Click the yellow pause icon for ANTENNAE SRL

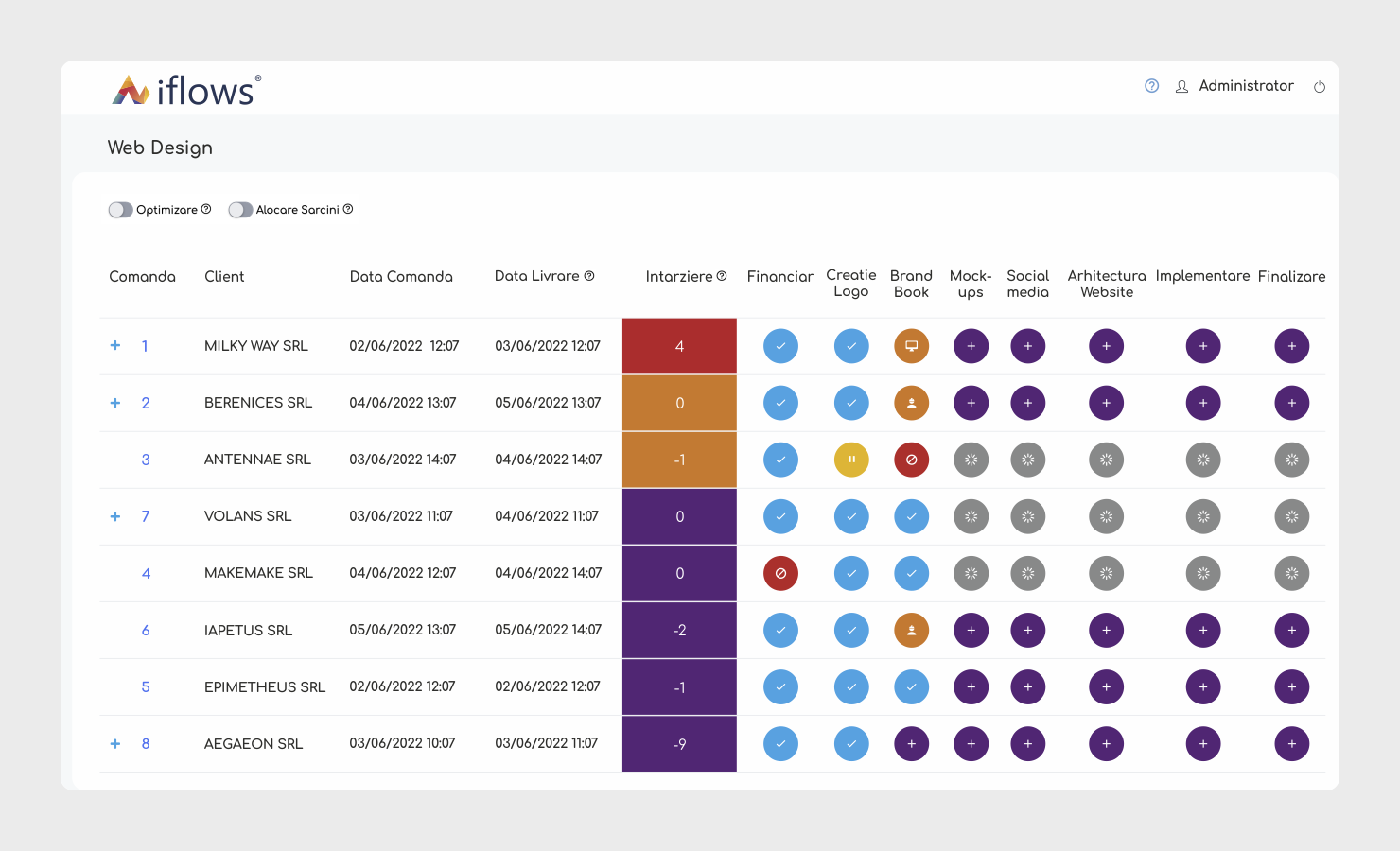(851, 460)
